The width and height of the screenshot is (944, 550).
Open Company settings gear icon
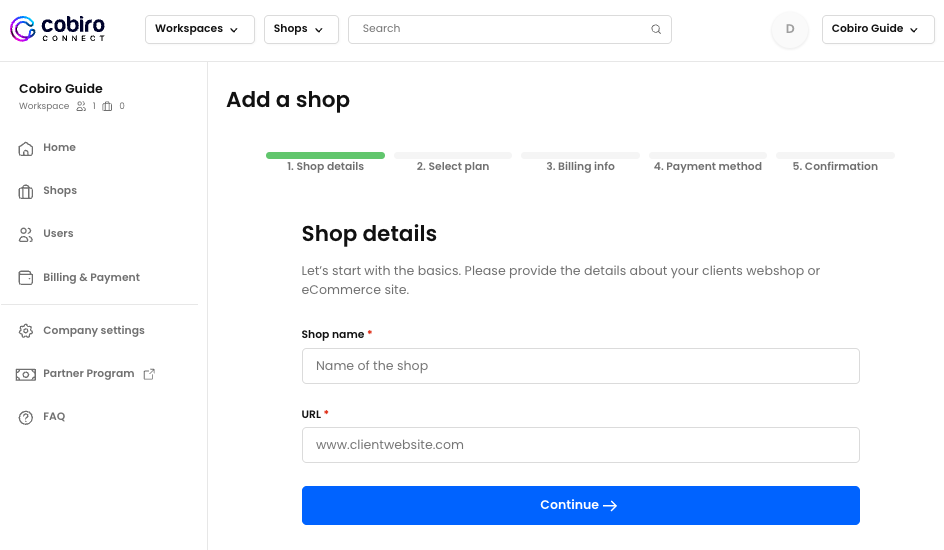pos(25,330)
